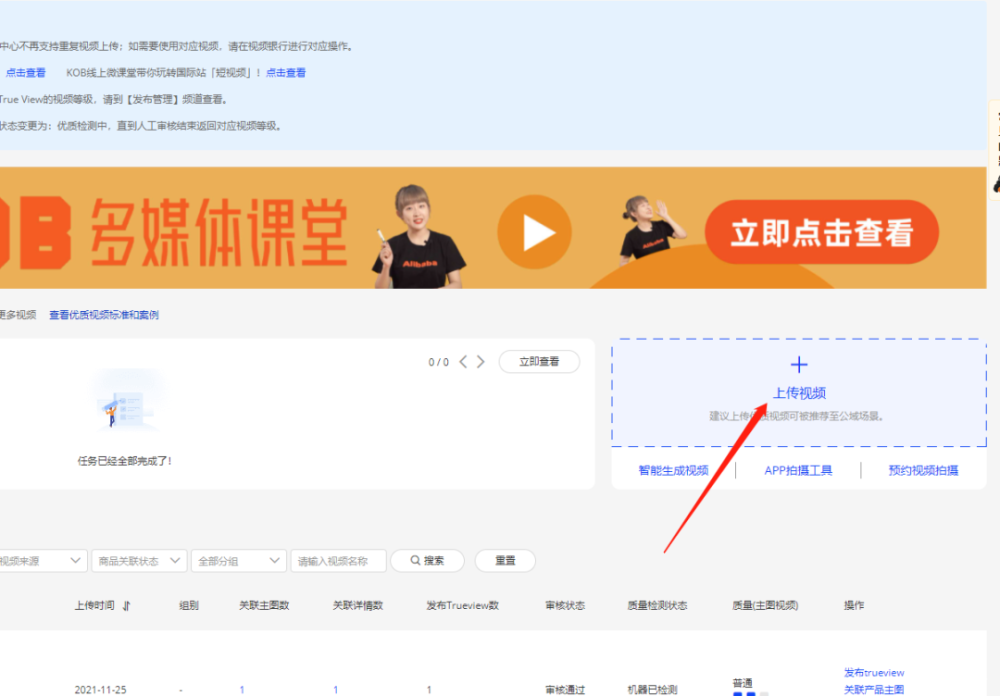
Task: Click the 发布Trueview数 column header
Action: [462, 605]
